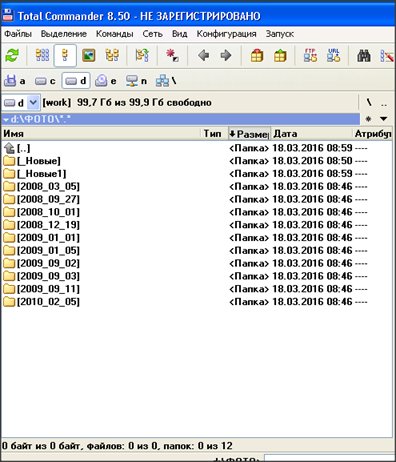
Task: Click the pack files gift icon
Action: coord(257,55)
